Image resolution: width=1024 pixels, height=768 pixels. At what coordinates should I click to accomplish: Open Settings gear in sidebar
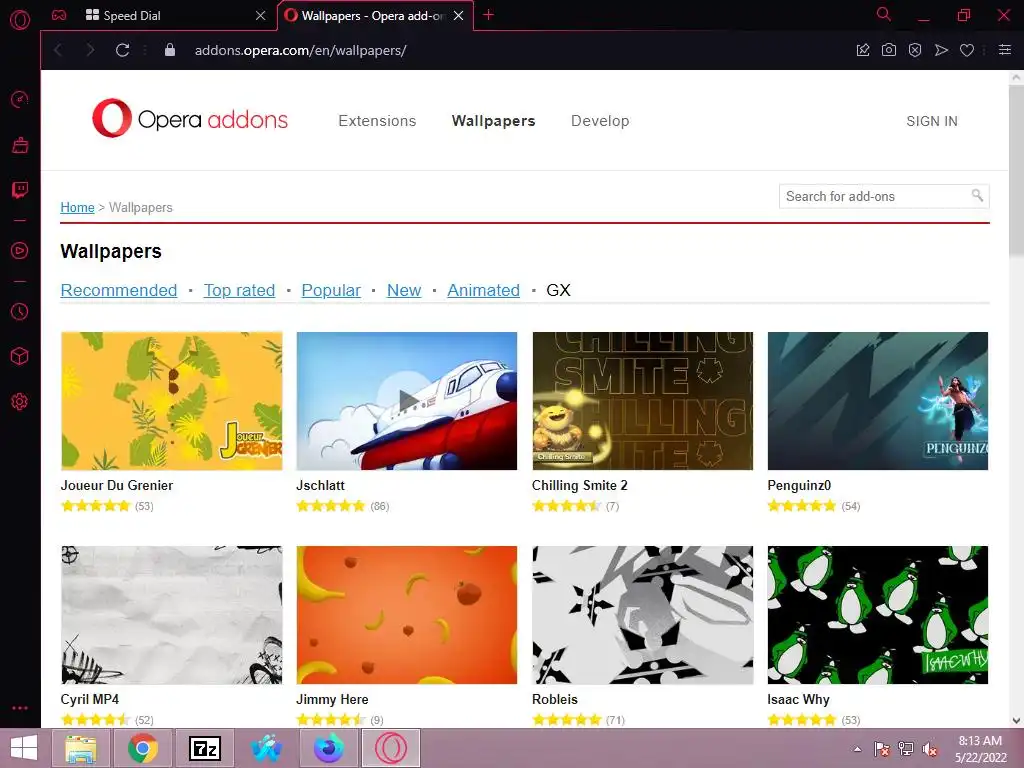pyautogui.click(x=20, y=401)
